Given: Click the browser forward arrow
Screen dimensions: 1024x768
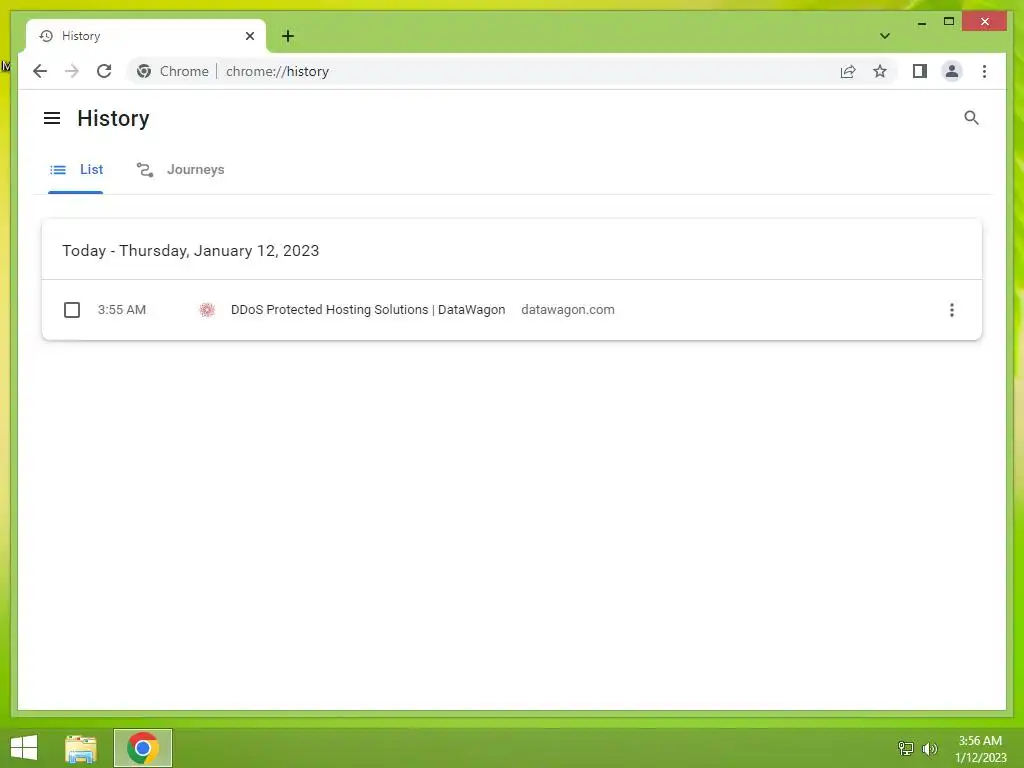Looking at the screenshot, I should point(72,71).
